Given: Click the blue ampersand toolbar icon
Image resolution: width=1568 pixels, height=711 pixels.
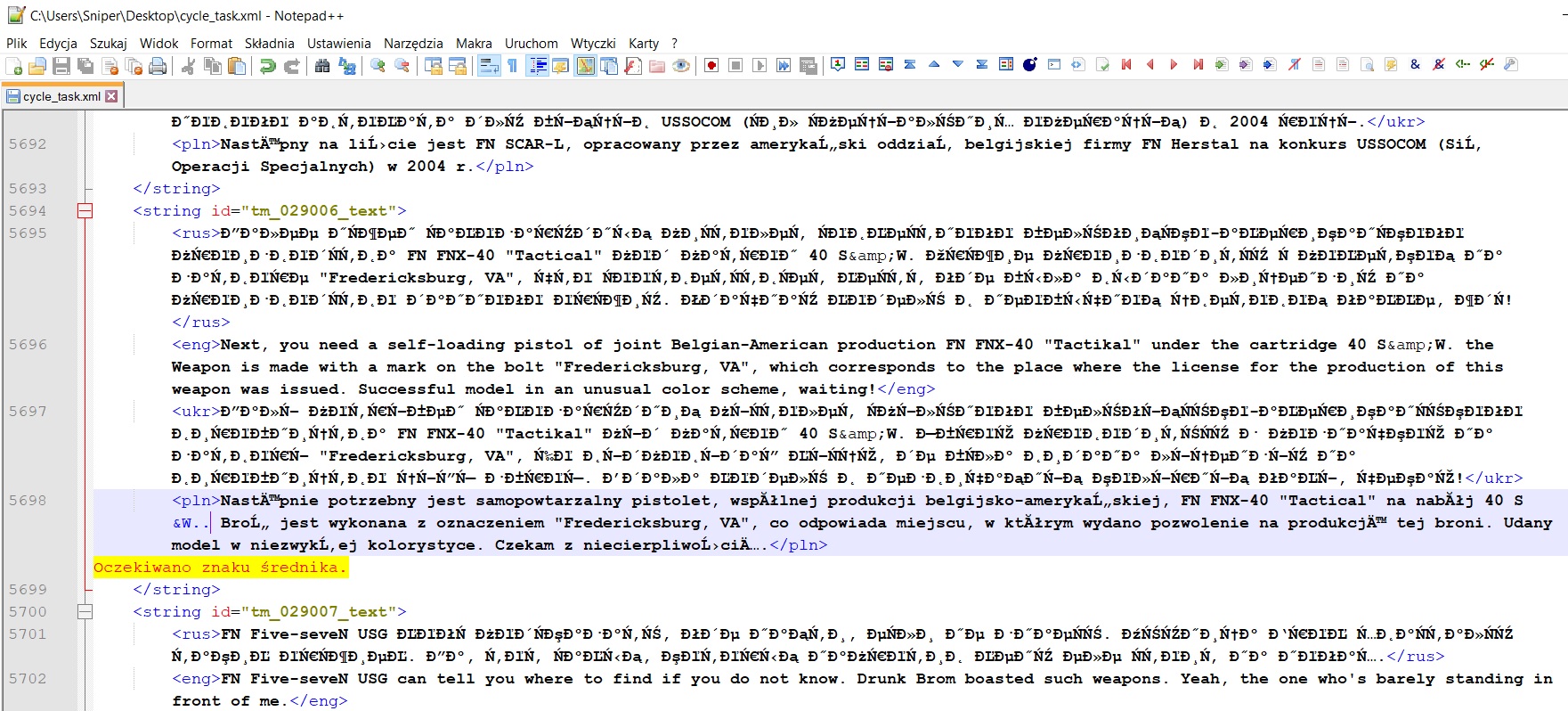Looking at the screenshot, I should tap(1415, 64).
